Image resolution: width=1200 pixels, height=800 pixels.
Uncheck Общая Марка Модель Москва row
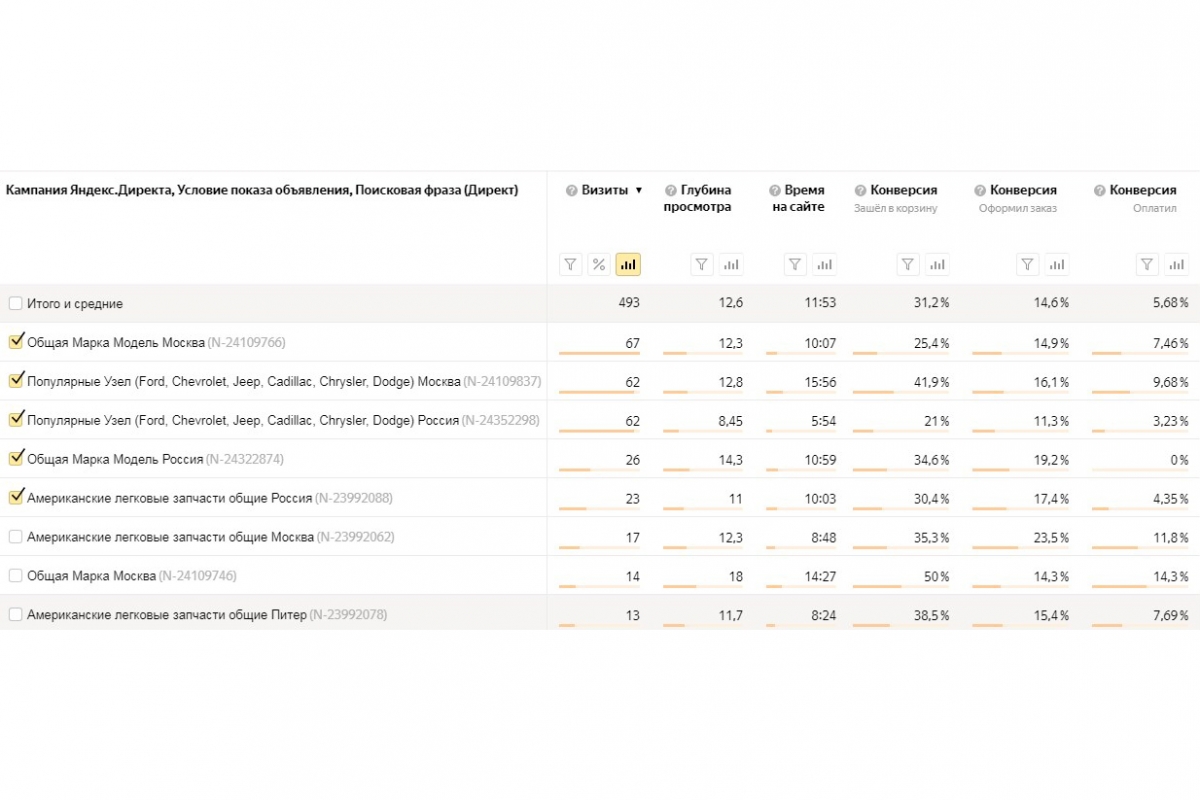click(x=15, y=342)
